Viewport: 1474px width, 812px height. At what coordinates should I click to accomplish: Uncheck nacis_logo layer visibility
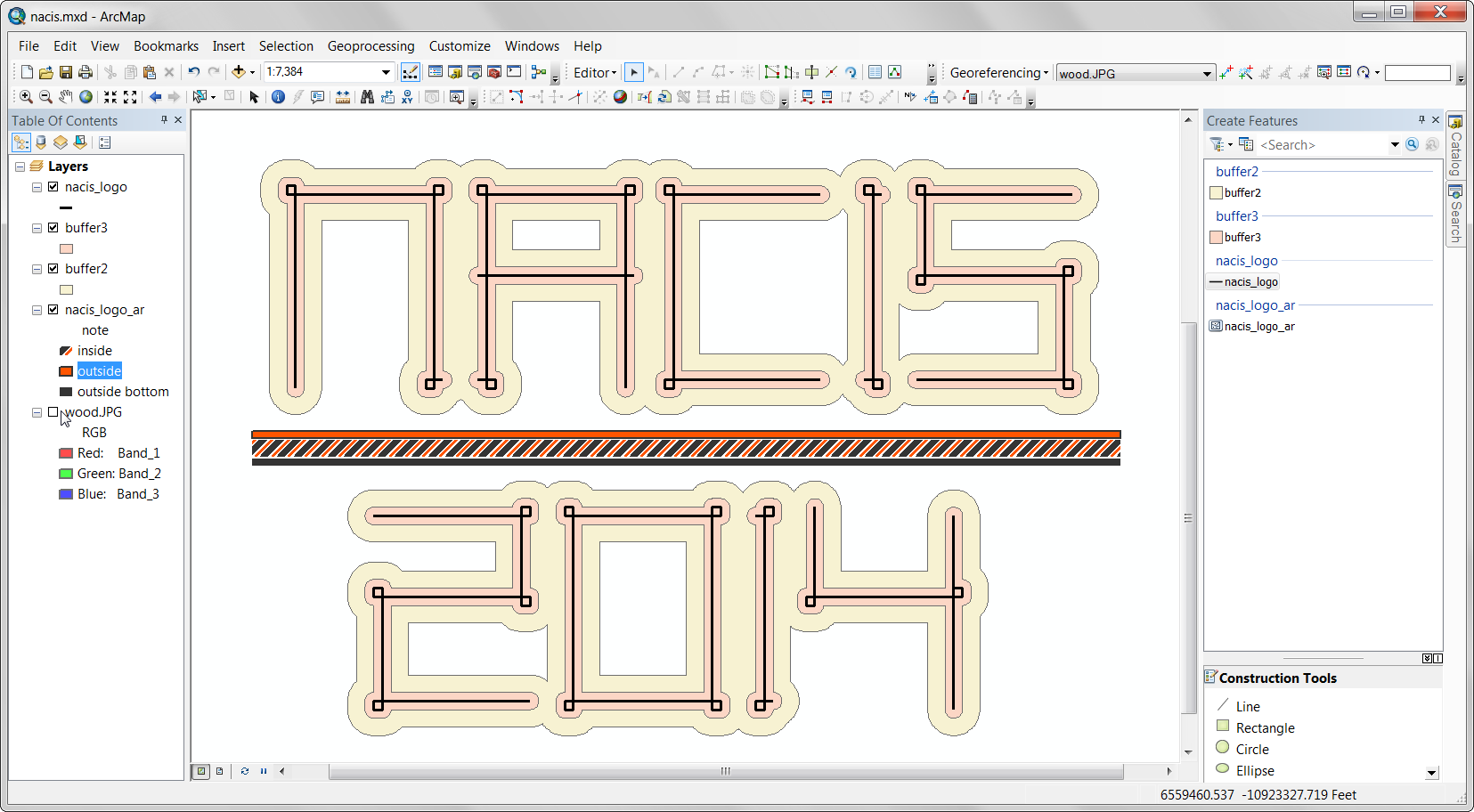pos(53,187)
